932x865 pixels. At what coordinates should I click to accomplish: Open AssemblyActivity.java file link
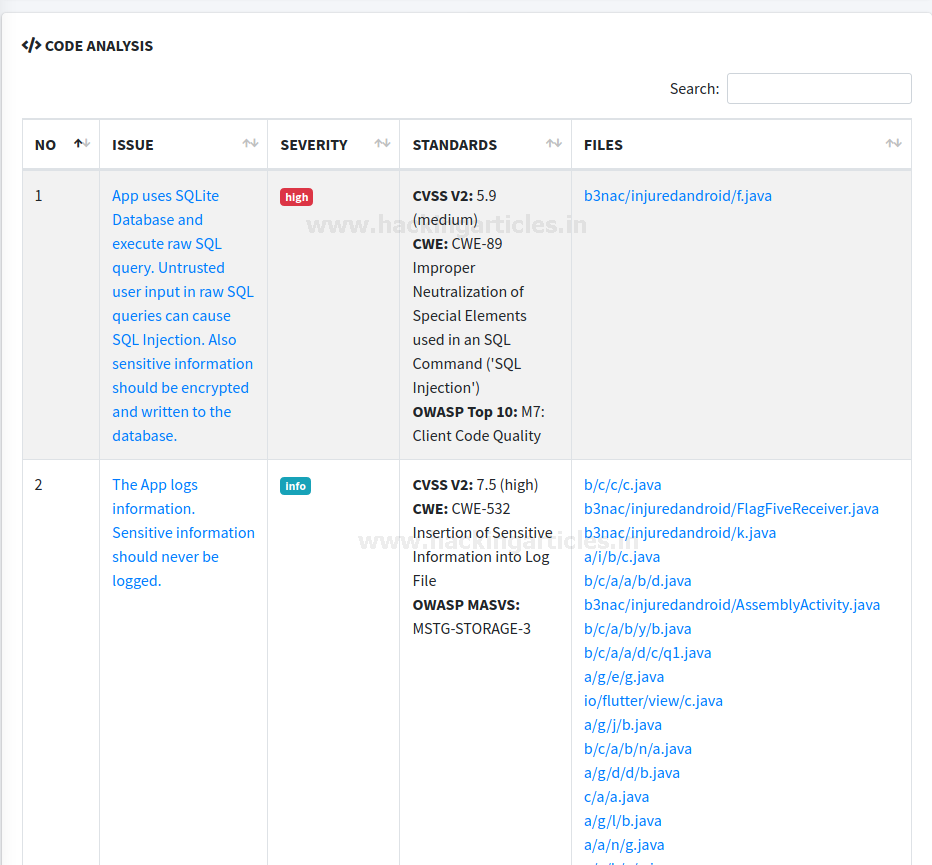tap(732, 605)
